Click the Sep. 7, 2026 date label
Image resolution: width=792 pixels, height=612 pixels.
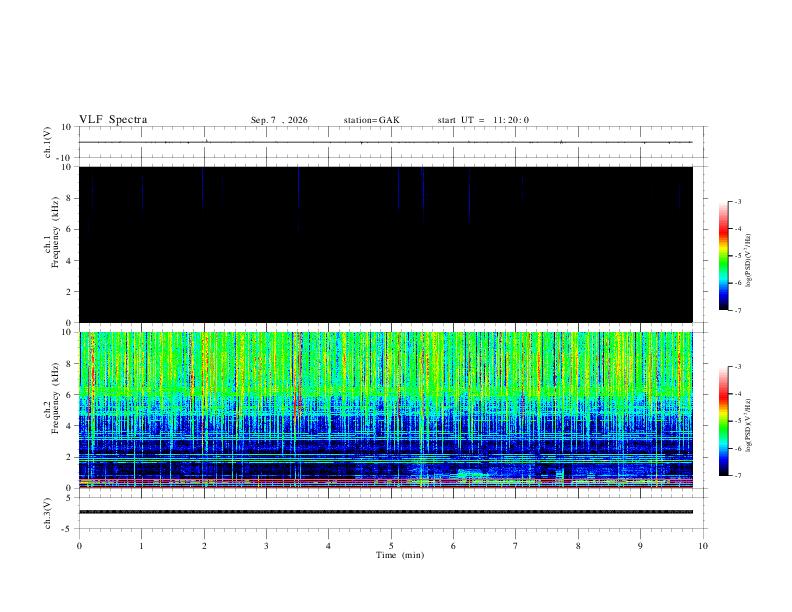(279, 120)
